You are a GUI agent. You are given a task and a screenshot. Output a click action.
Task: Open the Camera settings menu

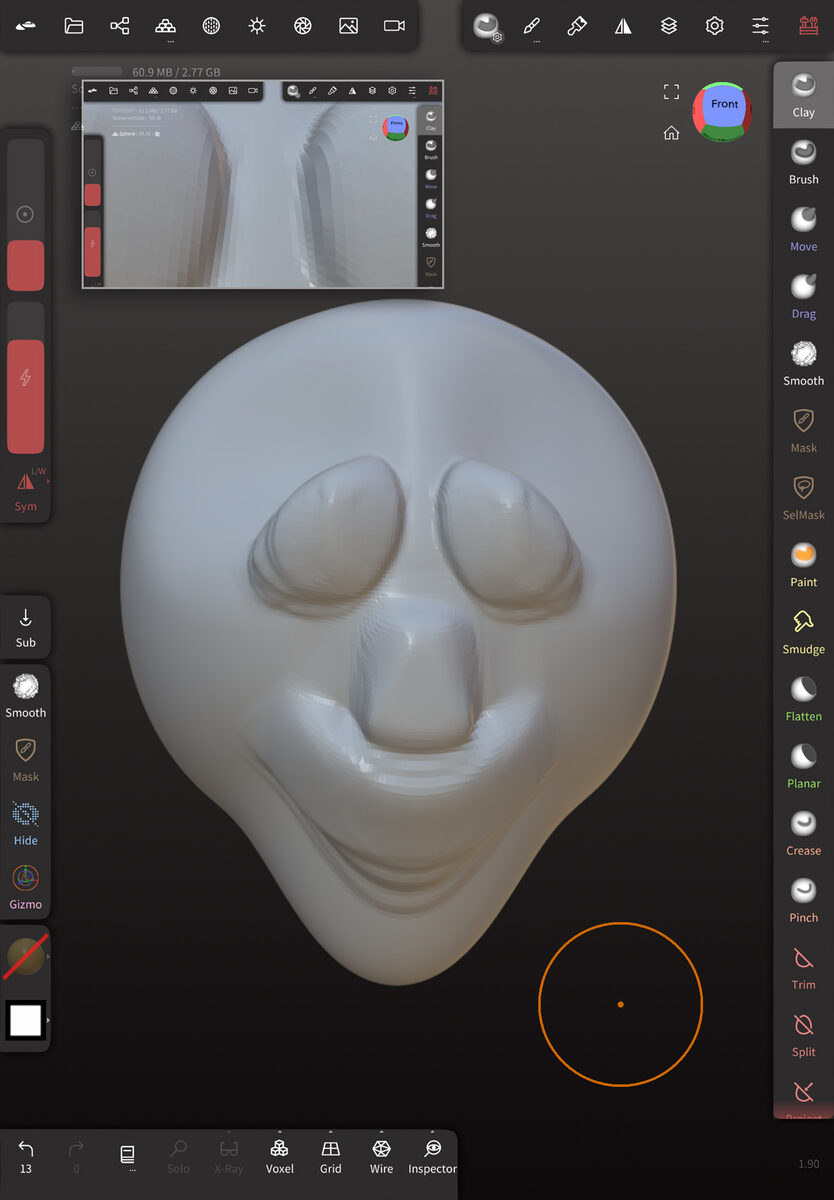pyautogui.click(x=394, y=26)
